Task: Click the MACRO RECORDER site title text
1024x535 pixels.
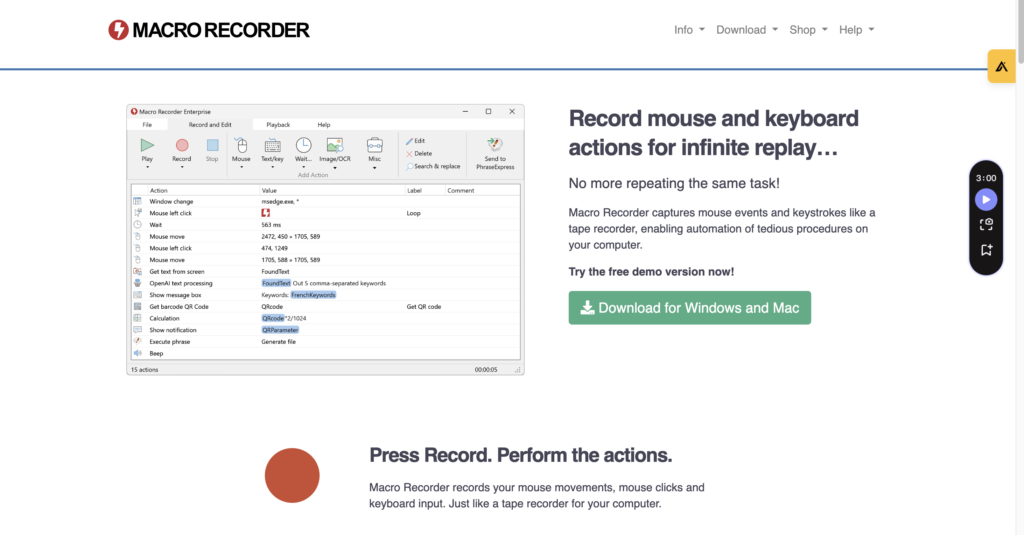Action: click(221, 30)
